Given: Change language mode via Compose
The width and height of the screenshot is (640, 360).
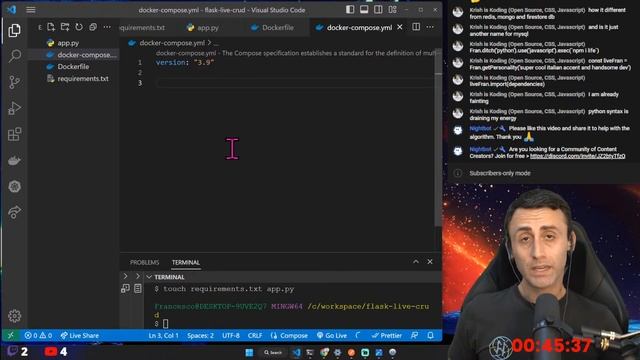Looking at the screenshot, I should click(x=289, y=336).
